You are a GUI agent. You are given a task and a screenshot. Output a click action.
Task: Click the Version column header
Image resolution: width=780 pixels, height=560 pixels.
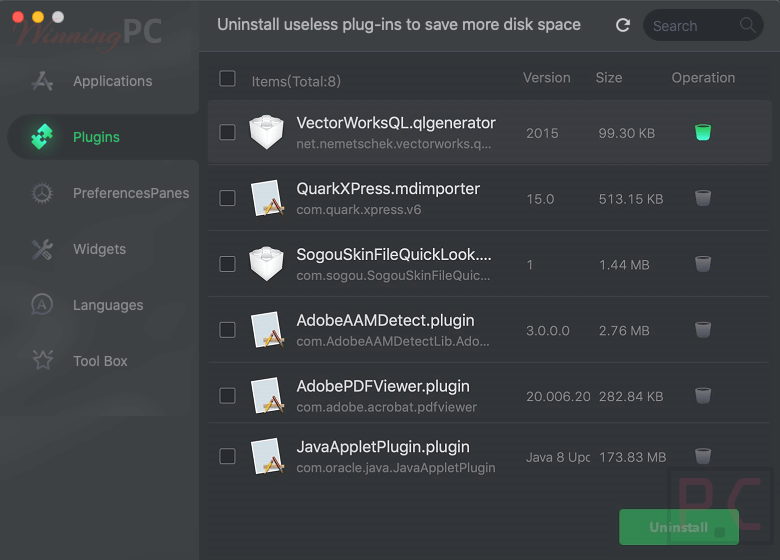(546, 78)
